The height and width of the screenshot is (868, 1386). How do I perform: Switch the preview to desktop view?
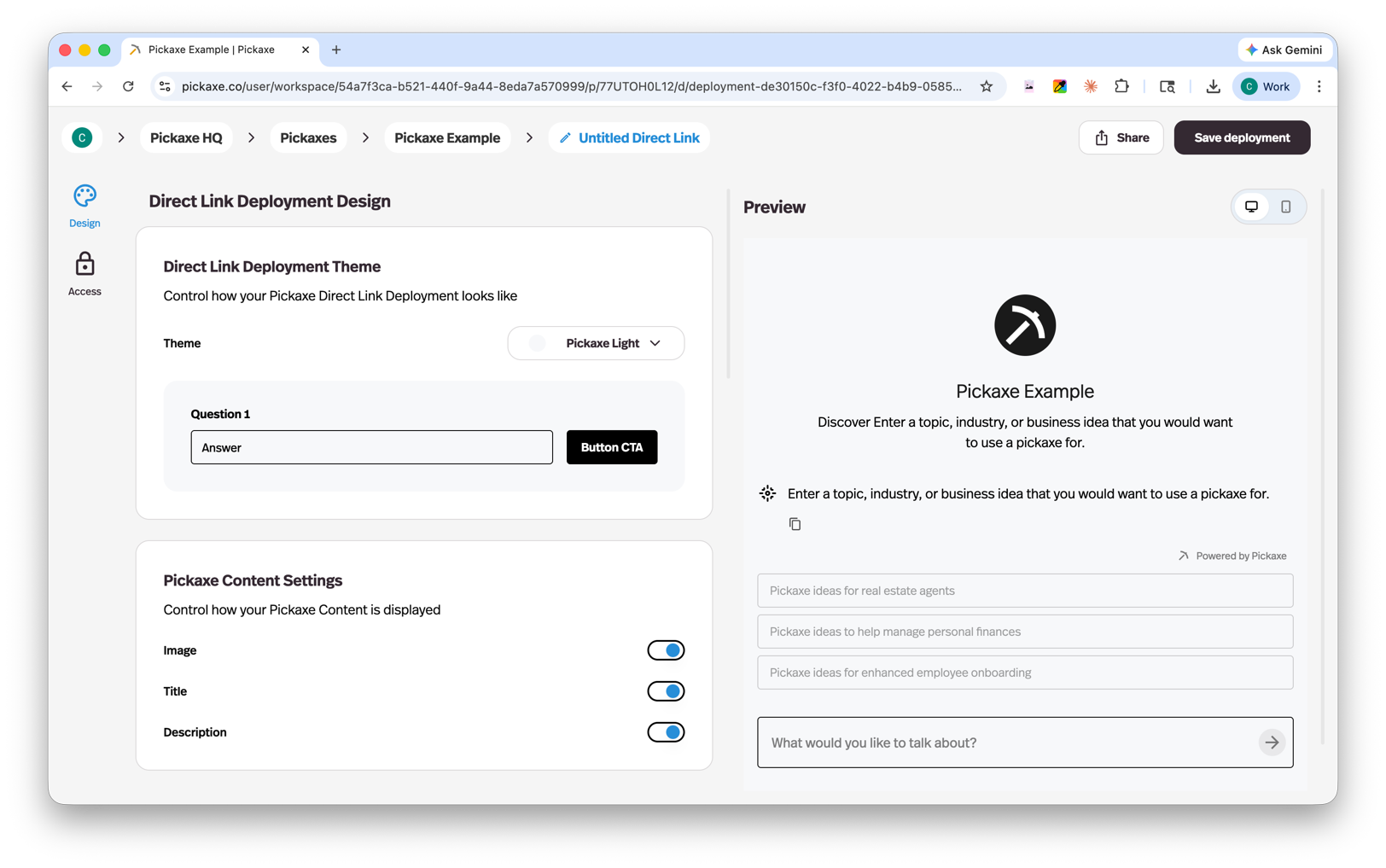coord(1251,207)
